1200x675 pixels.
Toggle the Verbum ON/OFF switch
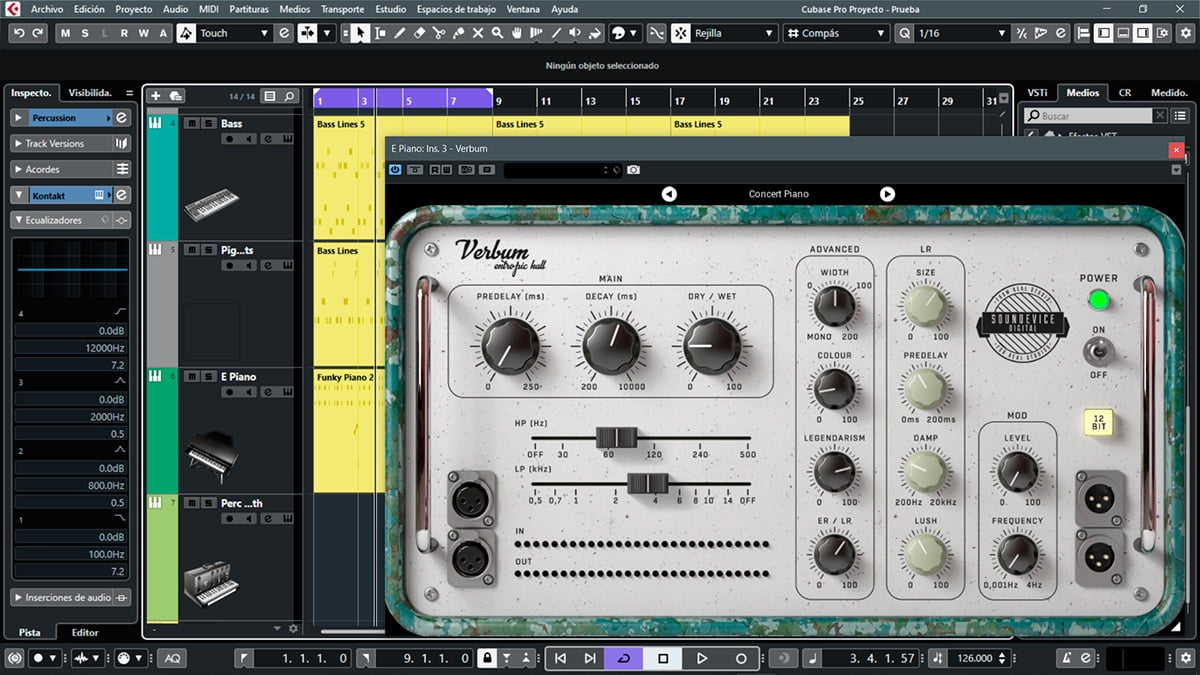(x=1098, y=351)
